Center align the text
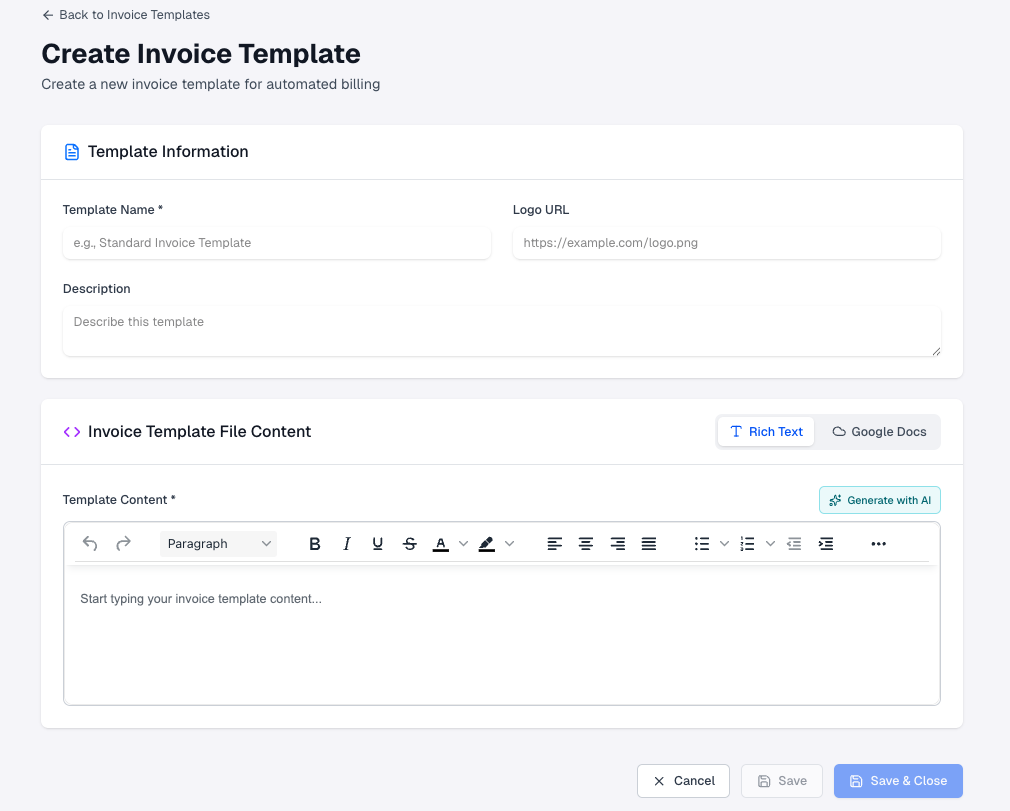The image size is (1010, 811). pyautogui.click(x=586, y=544)
